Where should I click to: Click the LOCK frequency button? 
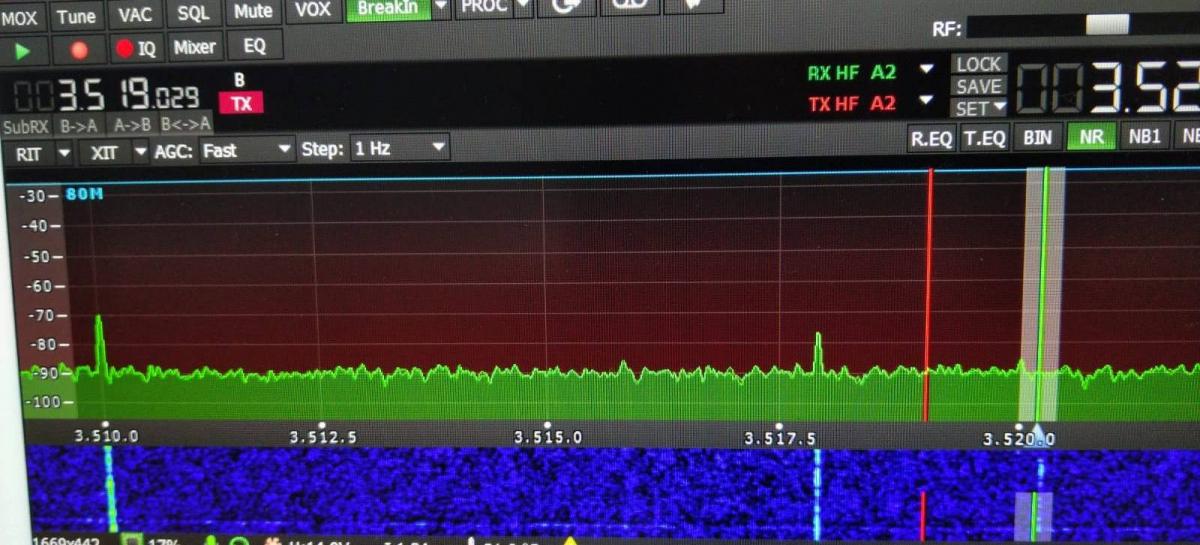point(978,65)
